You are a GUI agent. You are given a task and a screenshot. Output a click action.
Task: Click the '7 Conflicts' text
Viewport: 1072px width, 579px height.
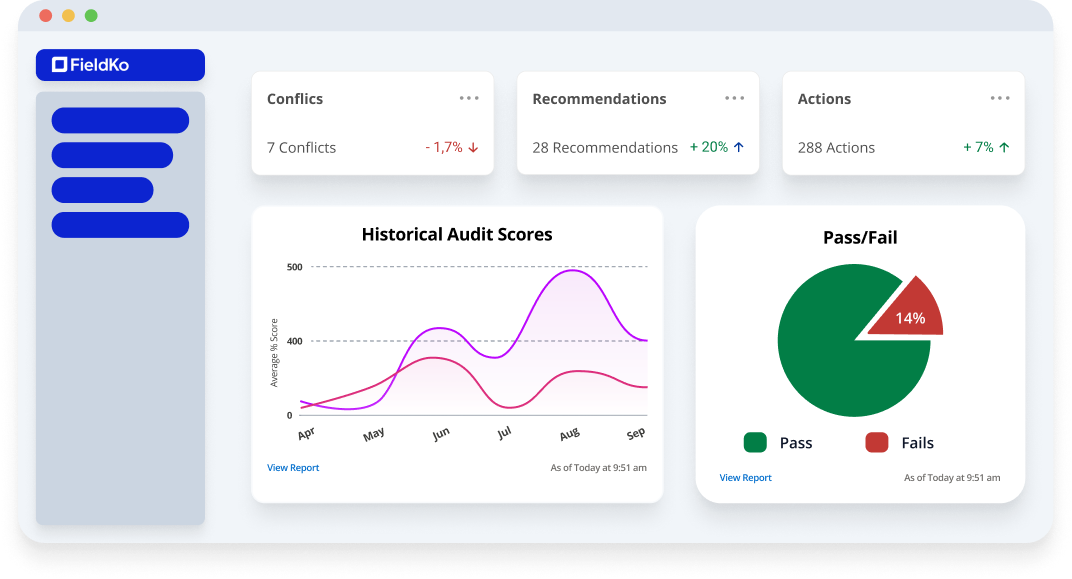[302, 148]
